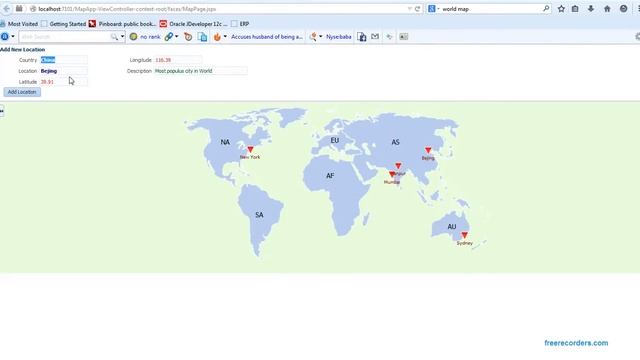Click the Beijing map marker
640x360 pixels.
coord(428,151)
